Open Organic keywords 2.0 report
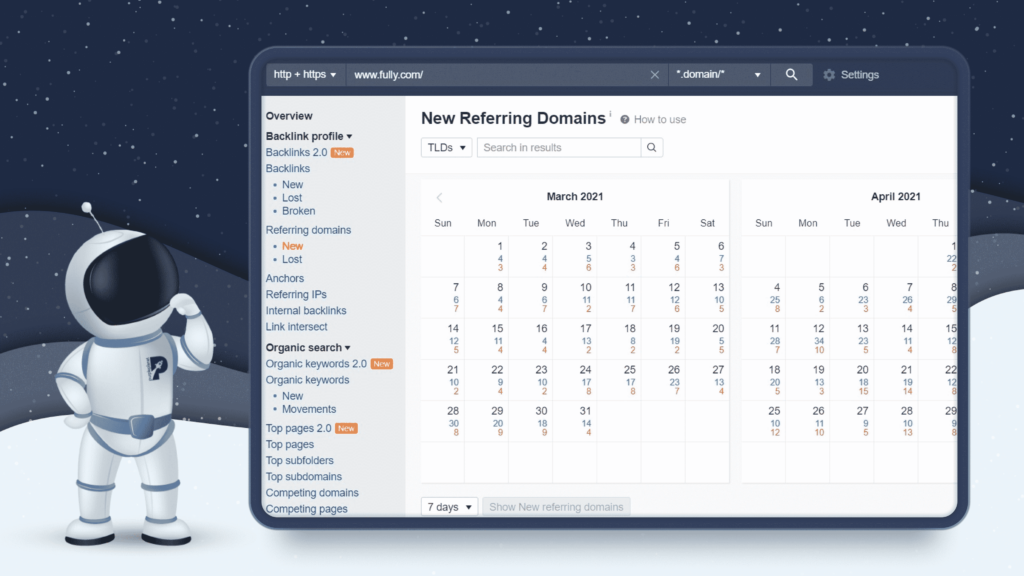Screen dimensions: 1024x576 tap(316, 364)
